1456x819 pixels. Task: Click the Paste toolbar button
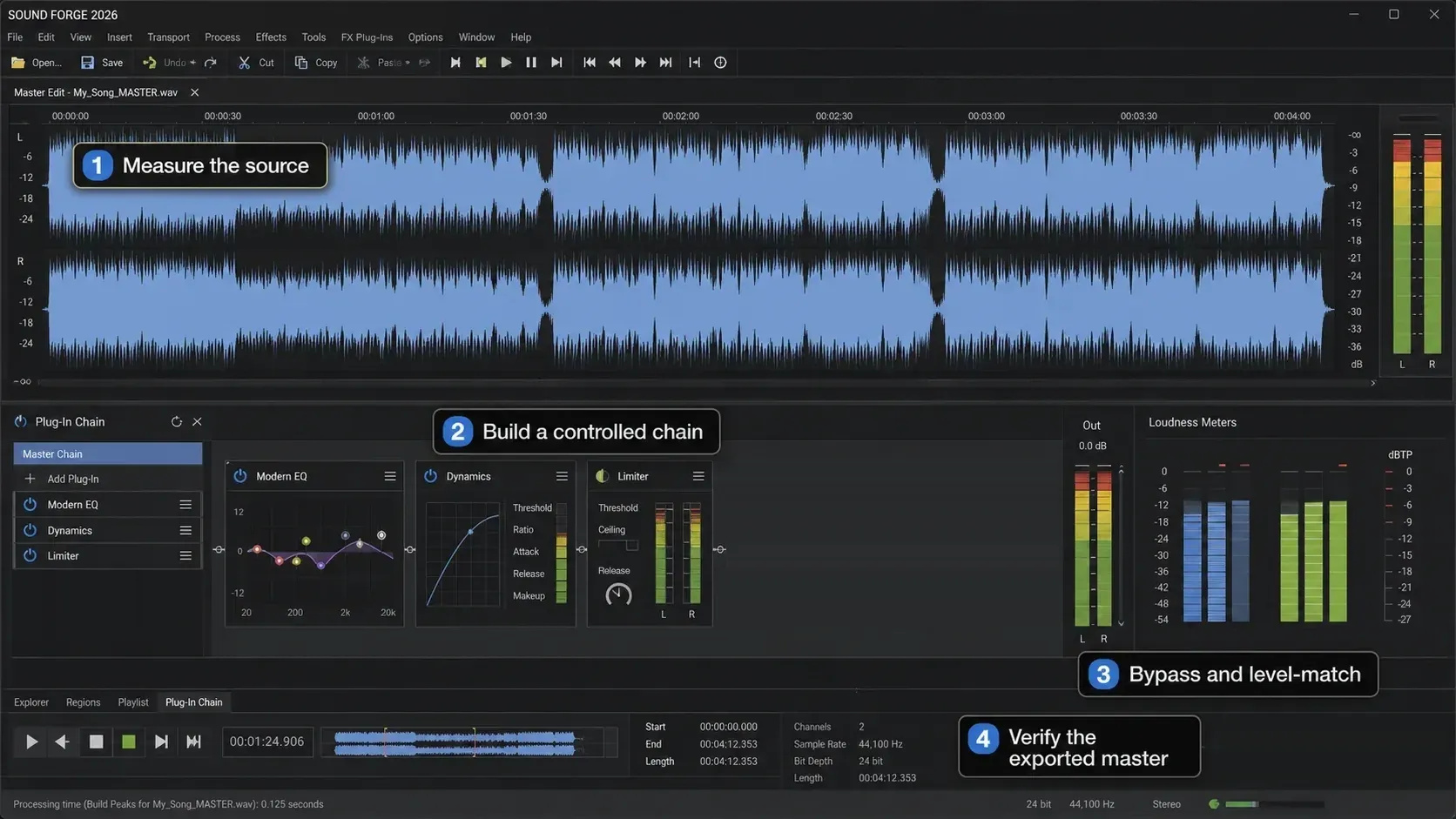(x=379, y=63)
